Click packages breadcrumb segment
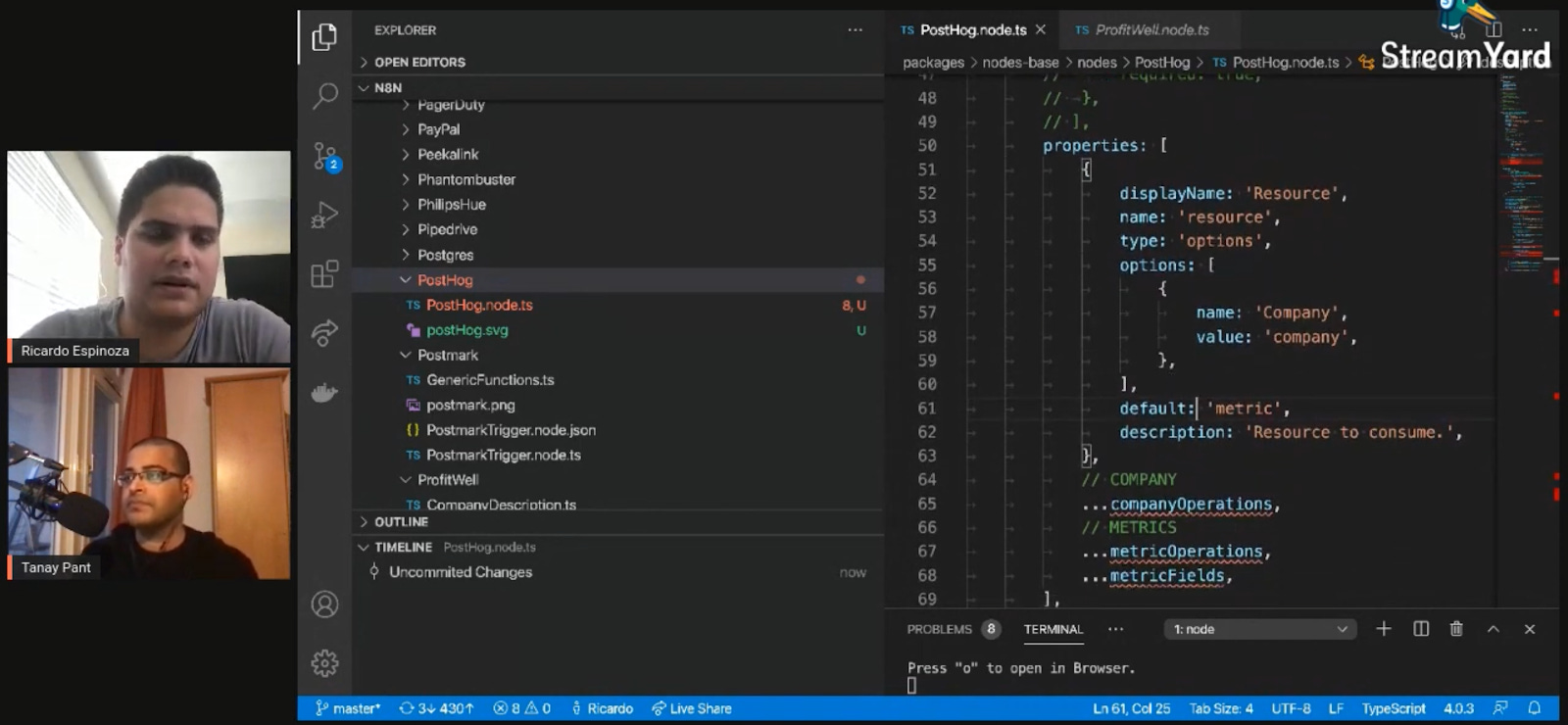Image resolution: width=1568 pixels, height=725 pixels. pyautogui.click(x=933, y=63)
